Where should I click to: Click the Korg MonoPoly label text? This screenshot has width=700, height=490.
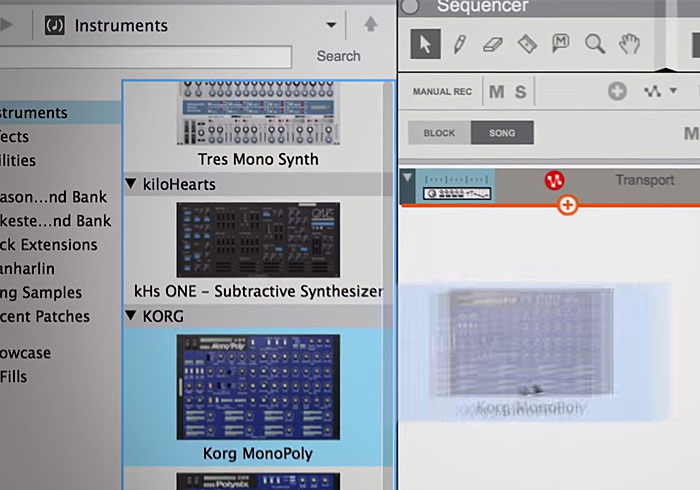[258, 453]
